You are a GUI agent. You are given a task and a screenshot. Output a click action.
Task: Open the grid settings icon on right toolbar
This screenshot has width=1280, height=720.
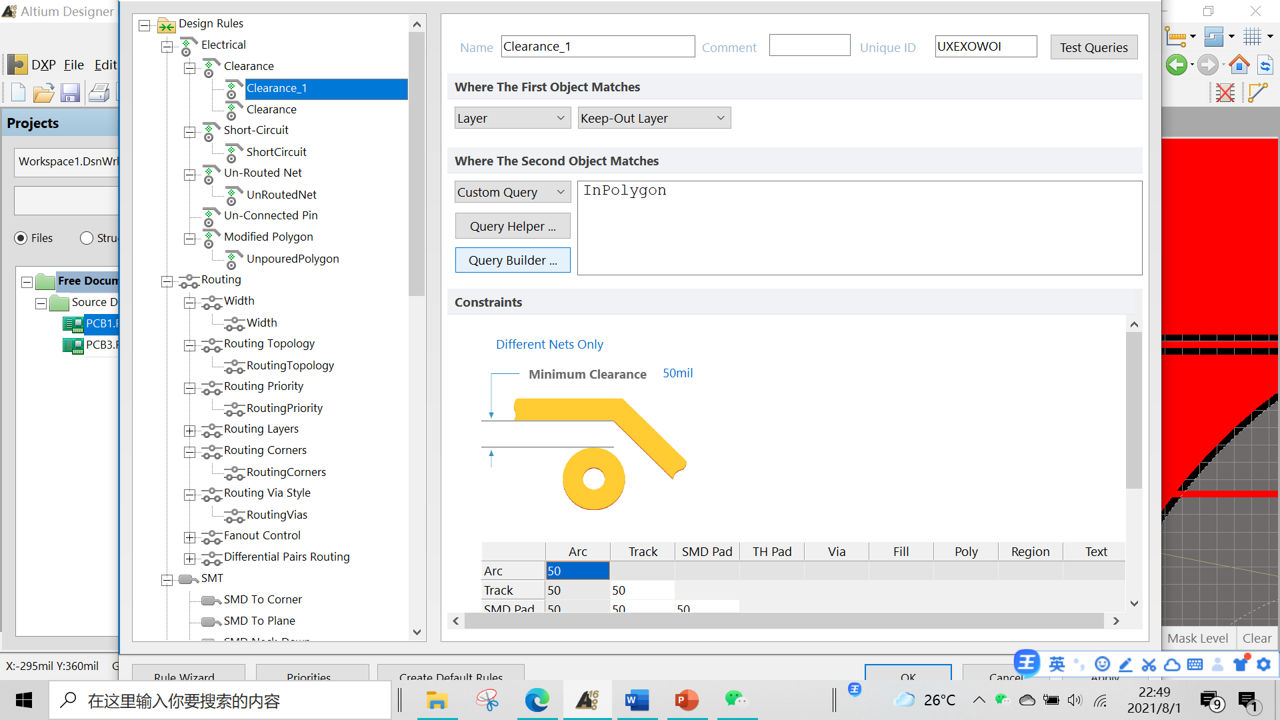(1254, 36)
